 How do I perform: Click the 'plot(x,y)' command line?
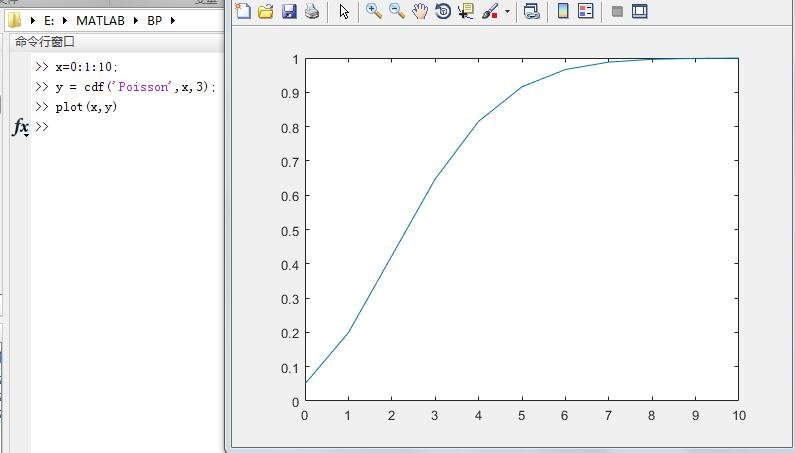(x=86, y=107)
